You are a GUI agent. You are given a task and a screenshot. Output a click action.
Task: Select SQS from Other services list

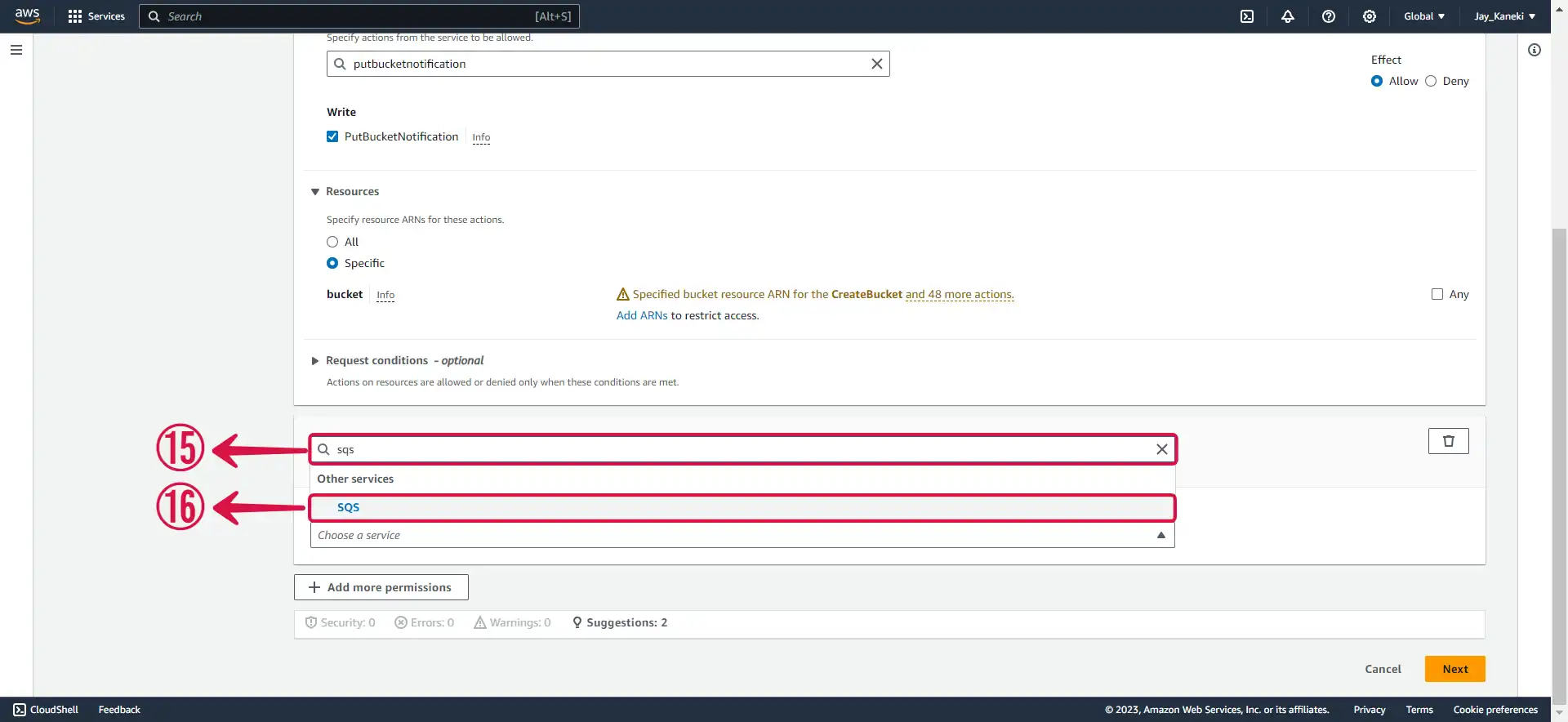(742, 507)
